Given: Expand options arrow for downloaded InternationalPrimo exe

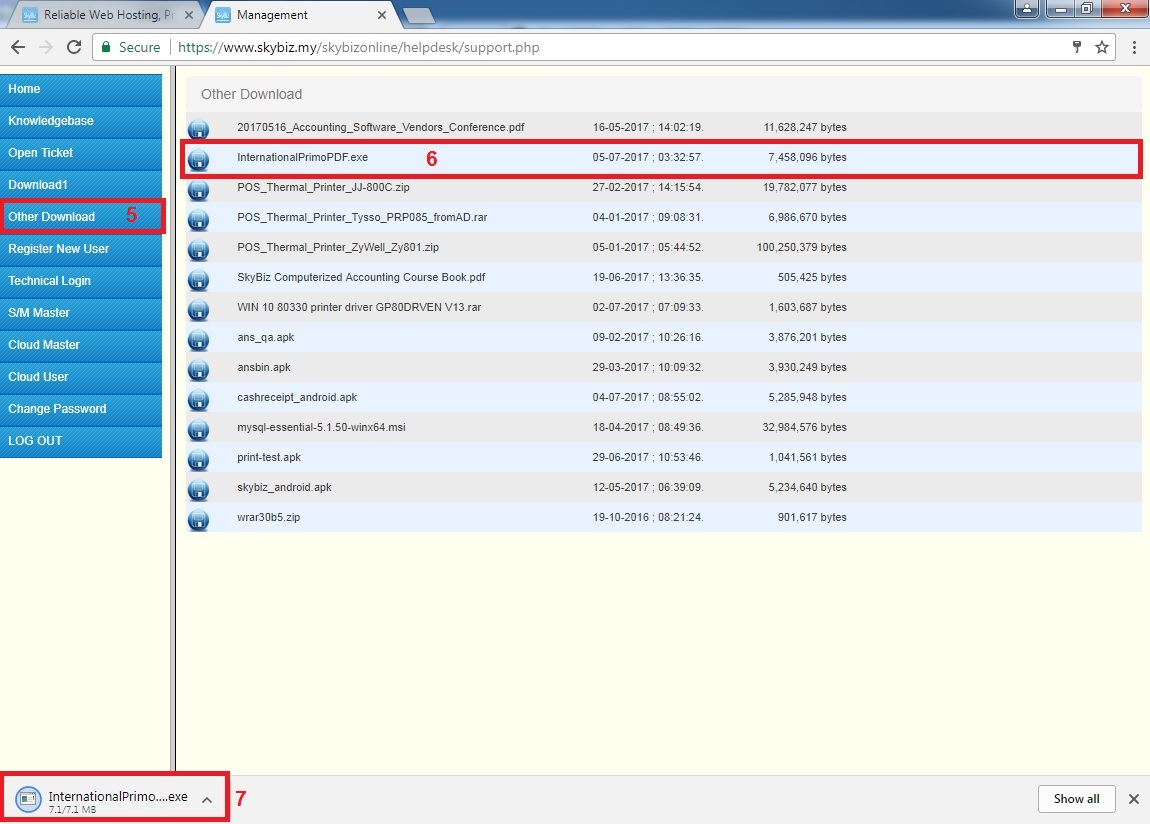Looking at the screenshot, I should click(206, 799).
